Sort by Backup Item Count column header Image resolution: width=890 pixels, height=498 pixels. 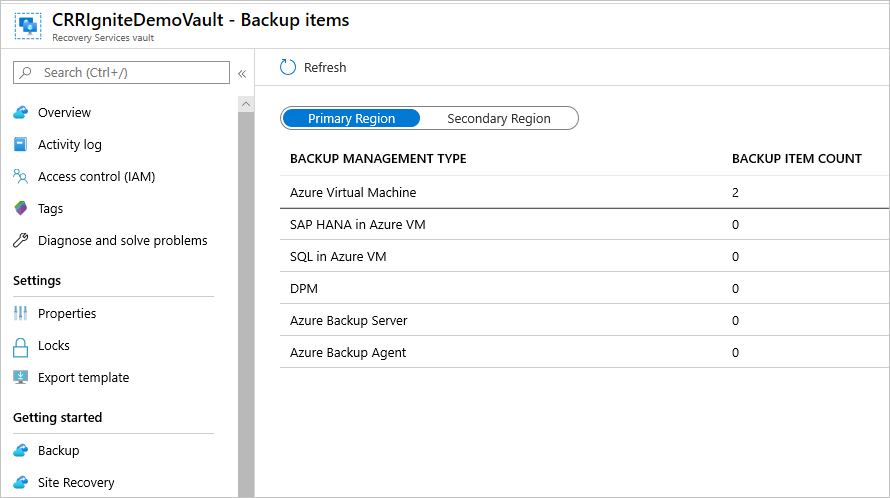tap(796, 159)
